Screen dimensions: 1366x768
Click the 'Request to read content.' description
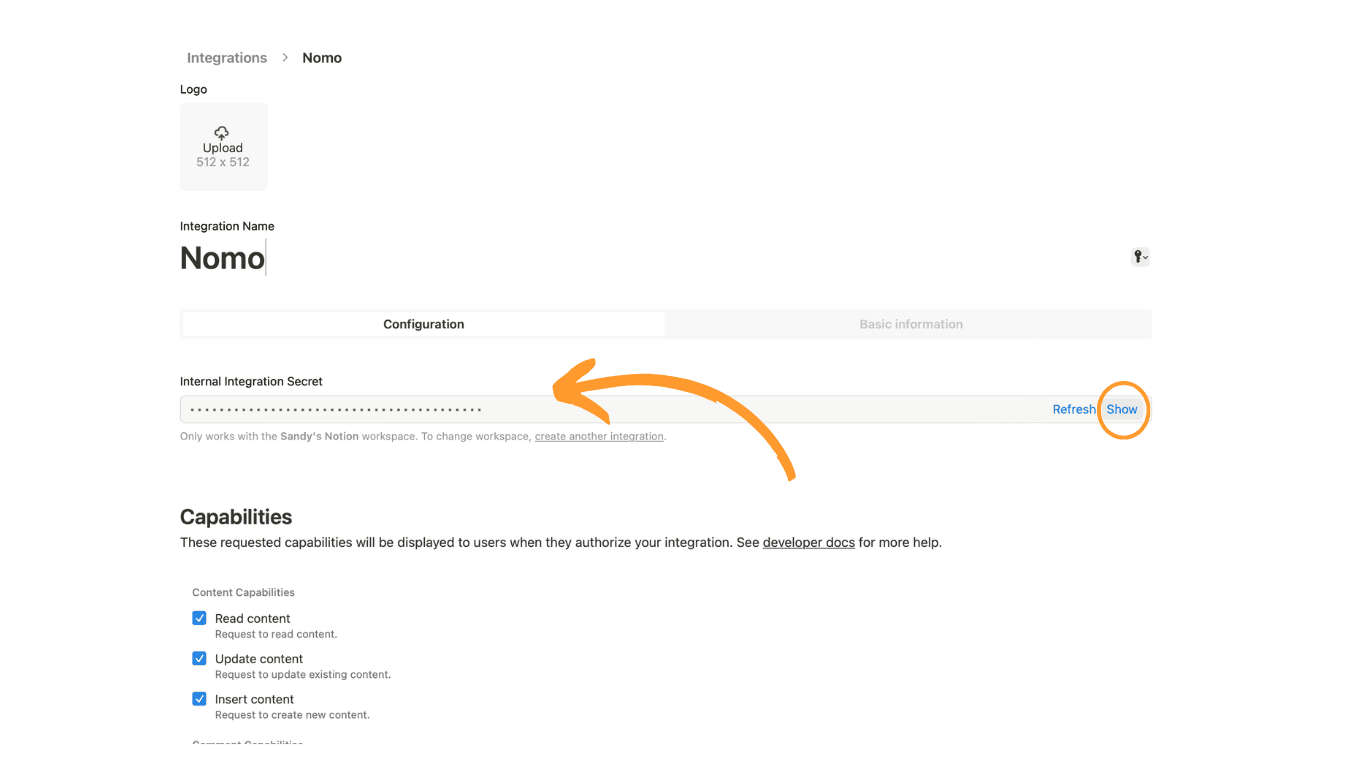point(276,634)
